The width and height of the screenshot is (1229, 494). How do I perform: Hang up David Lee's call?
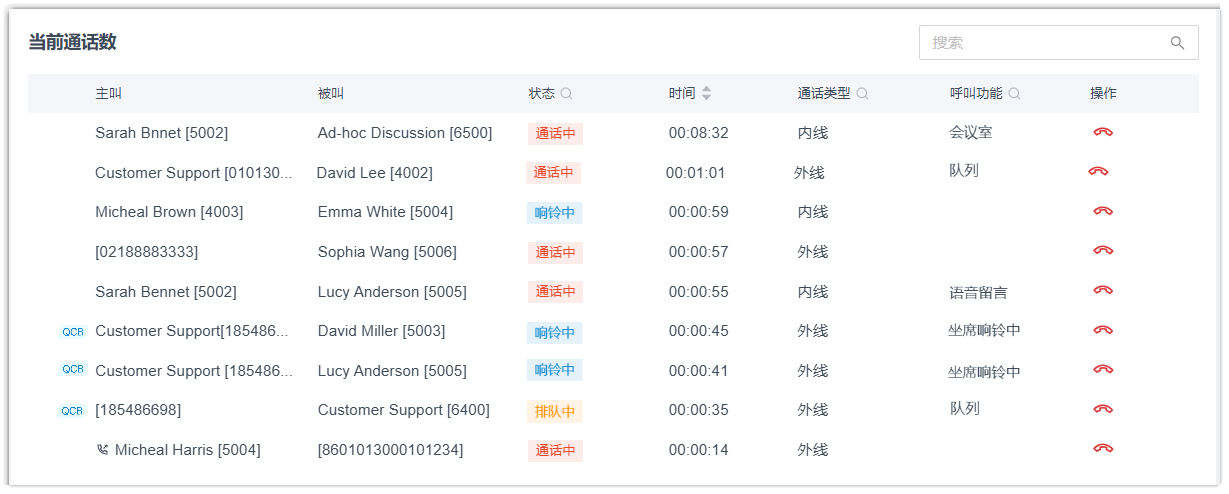pos(1098,171)
